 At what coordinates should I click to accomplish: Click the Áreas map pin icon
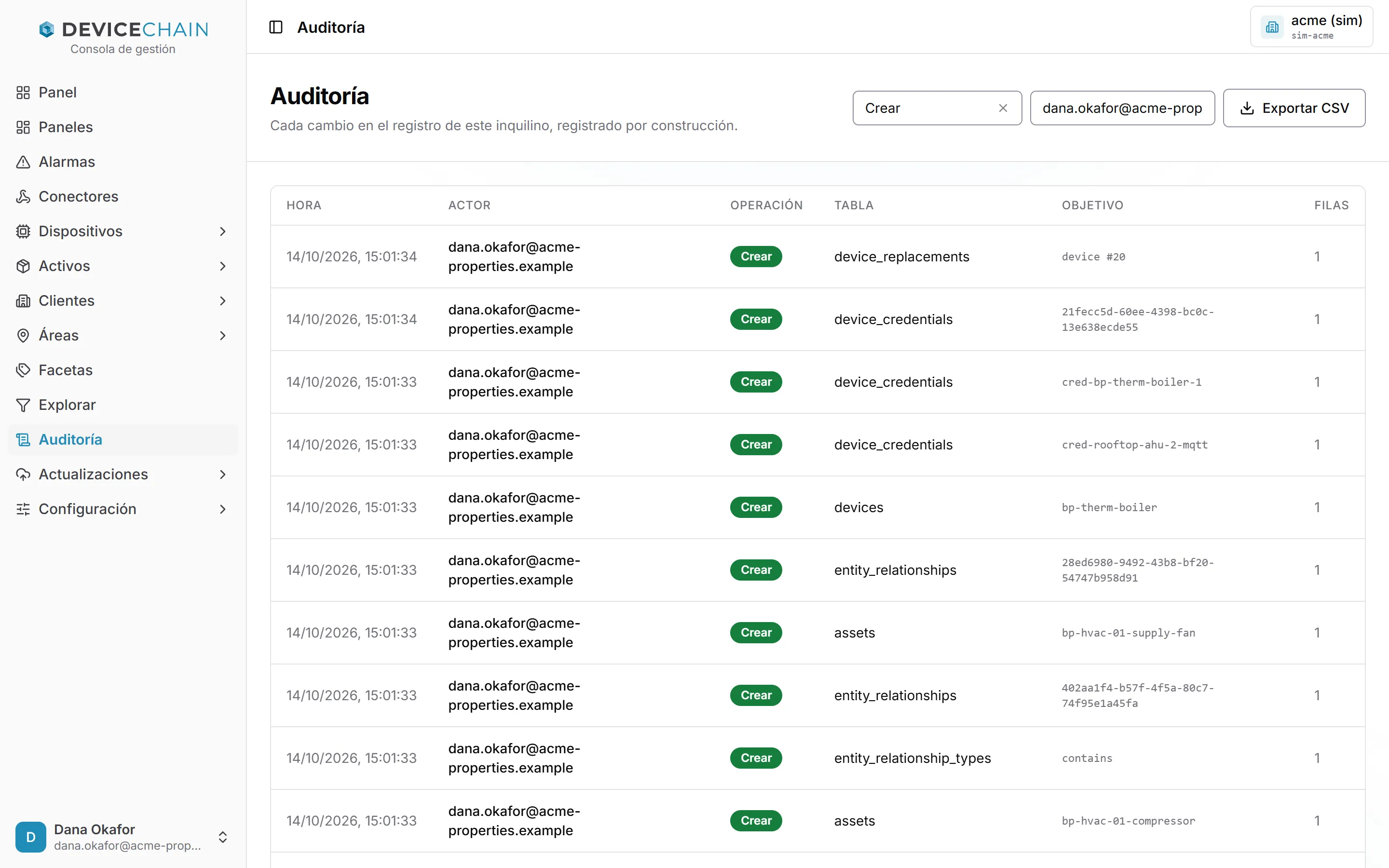point(23,335)
